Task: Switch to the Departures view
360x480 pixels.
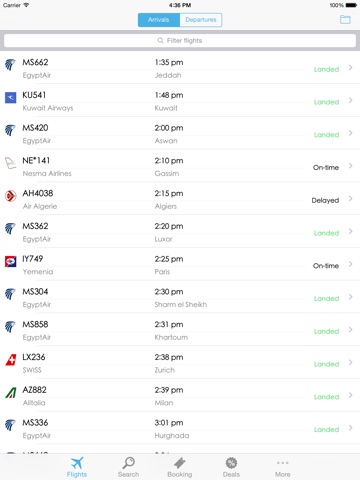Action: coord(201,20)
